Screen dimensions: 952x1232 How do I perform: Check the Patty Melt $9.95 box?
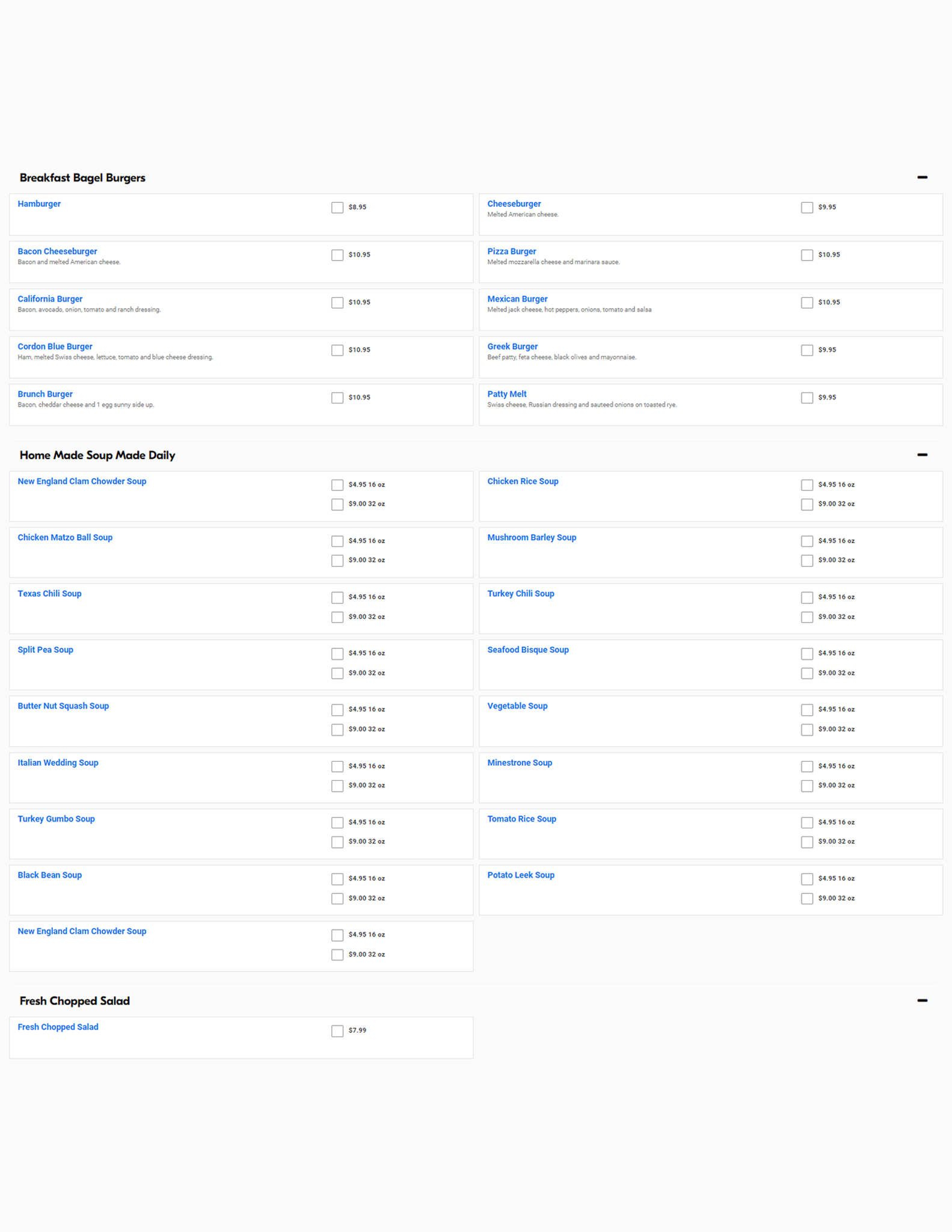coord(806,398)
